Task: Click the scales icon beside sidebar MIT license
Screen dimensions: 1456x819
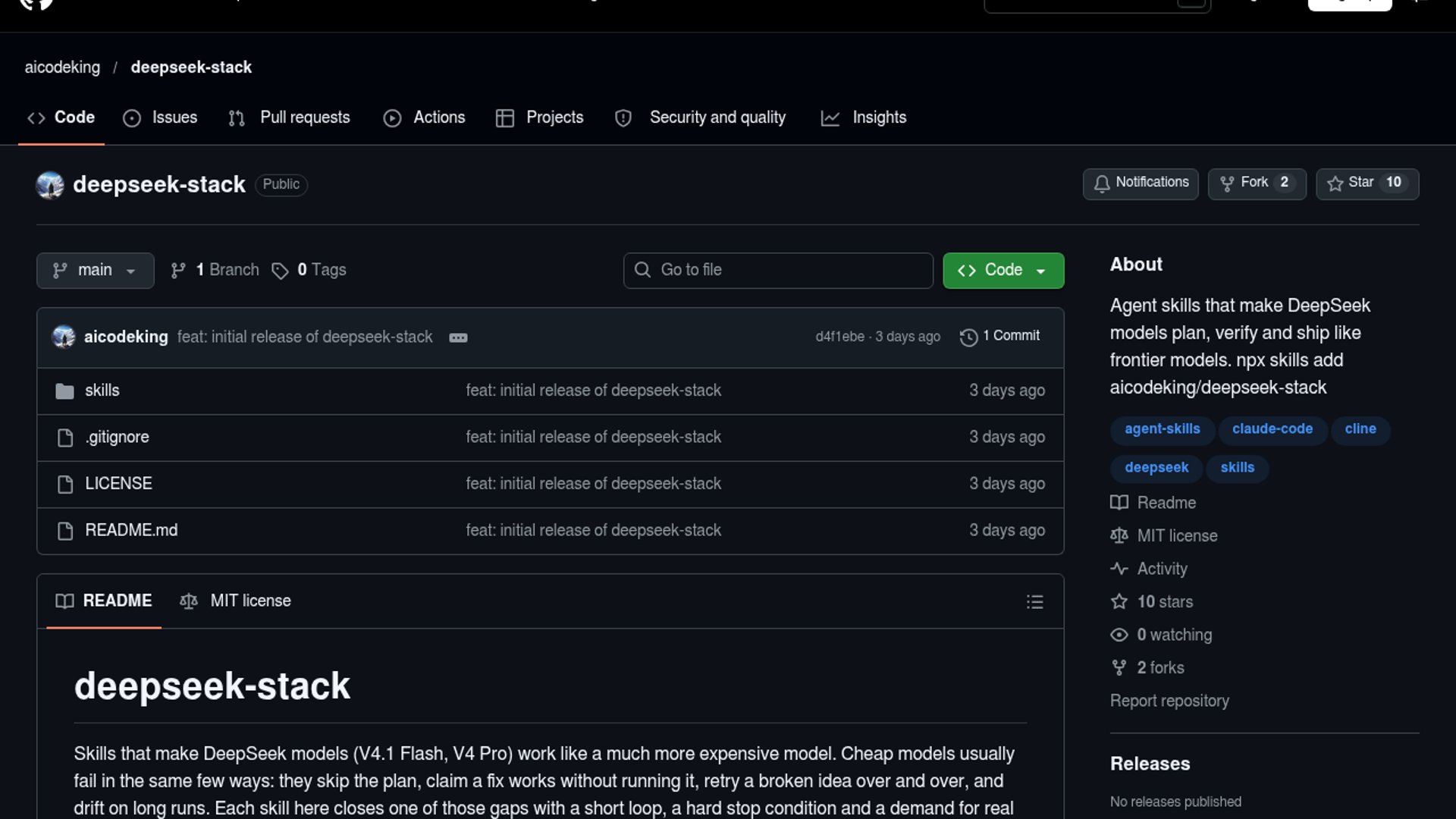Action: (1119, 536)
